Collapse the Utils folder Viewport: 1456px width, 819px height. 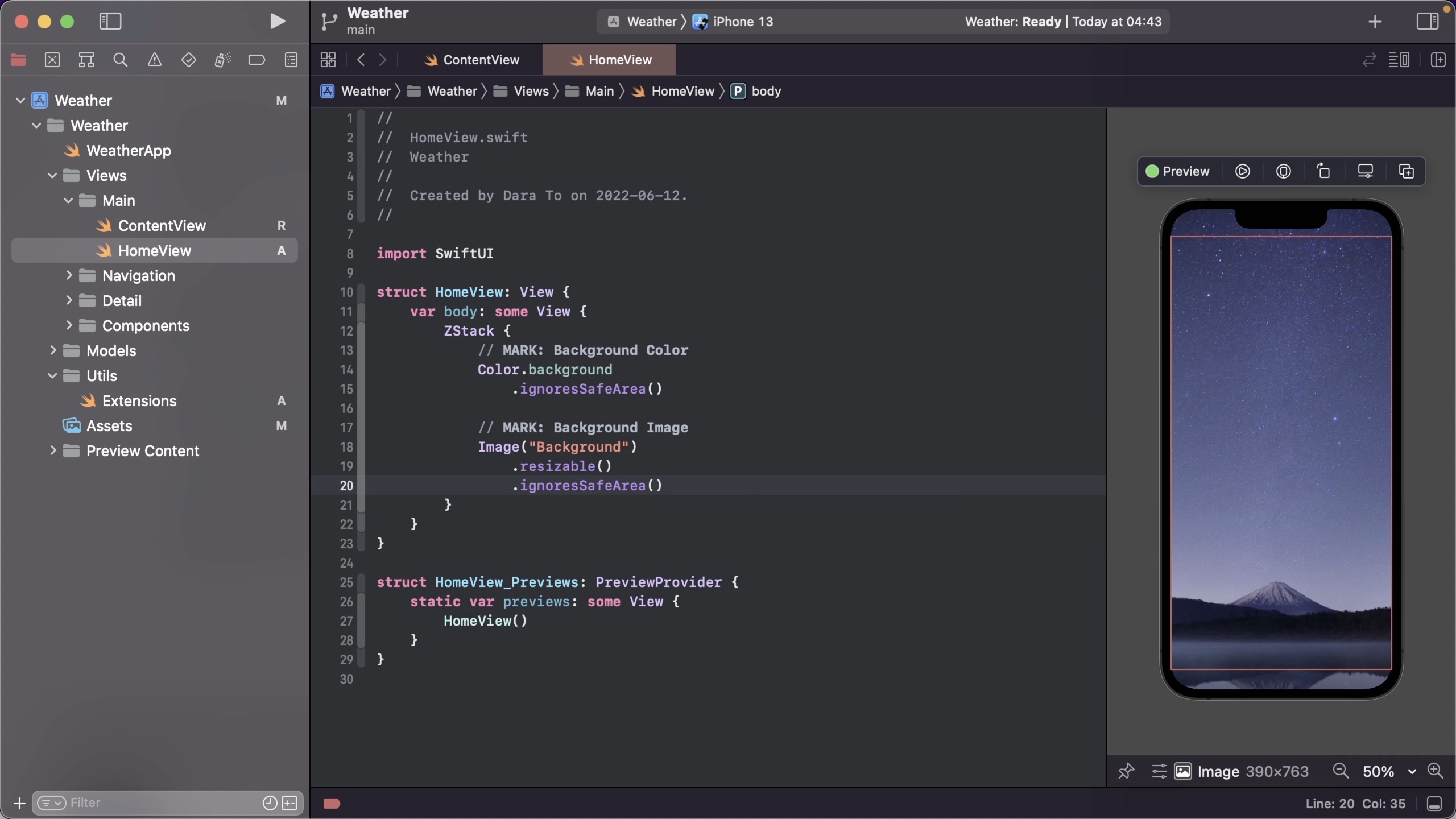52,376
